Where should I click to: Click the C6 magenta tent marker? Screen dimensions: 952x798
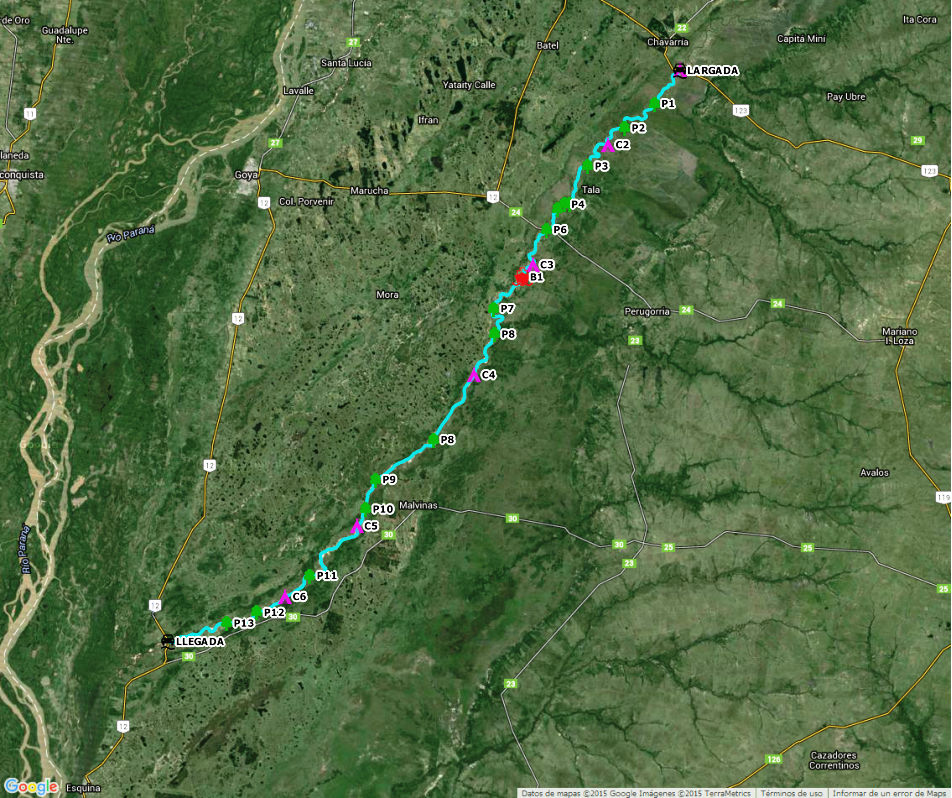click(285, 597)
